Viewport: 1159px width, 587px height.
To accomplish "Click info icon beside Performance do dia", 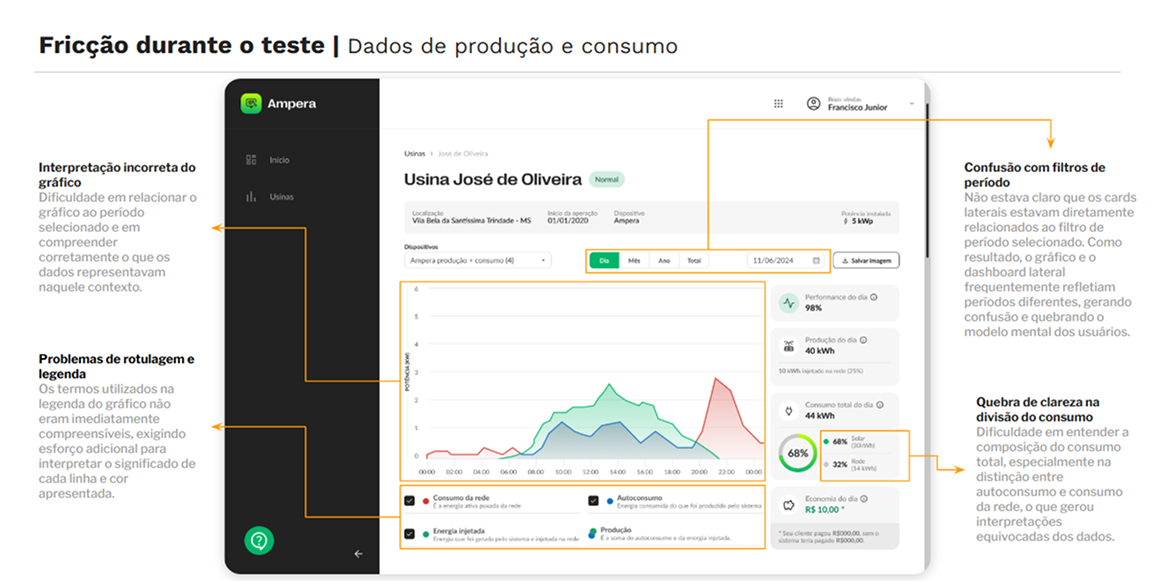I will (874, 297).
